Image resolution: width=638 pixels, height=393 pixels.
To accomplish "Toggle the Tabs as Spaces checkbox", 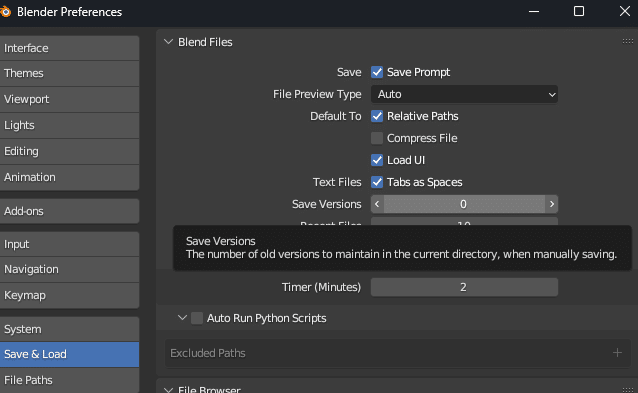I will (x=377, y=182).
